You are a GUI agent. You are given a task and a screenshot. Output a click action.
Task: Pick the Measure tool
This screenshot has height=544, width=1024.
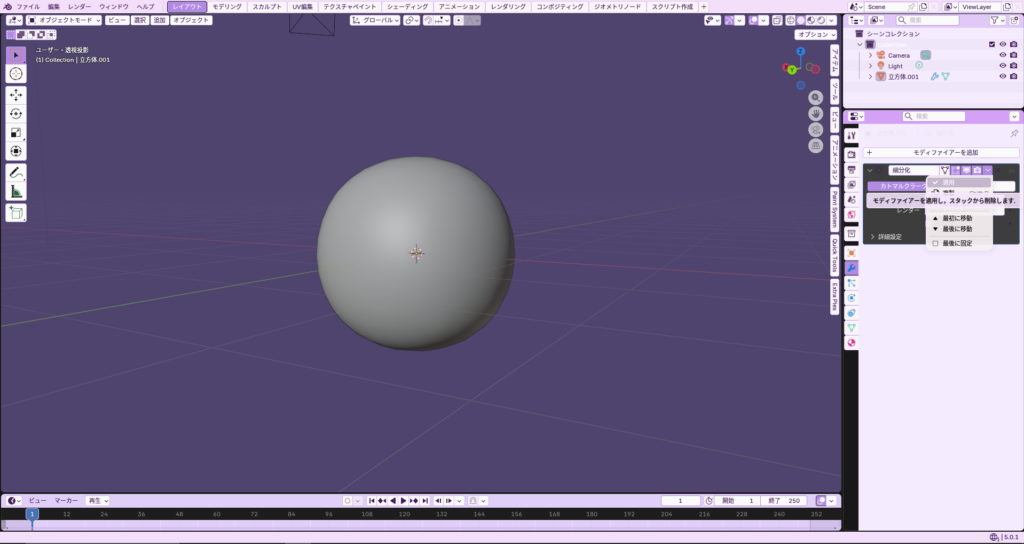16,192
